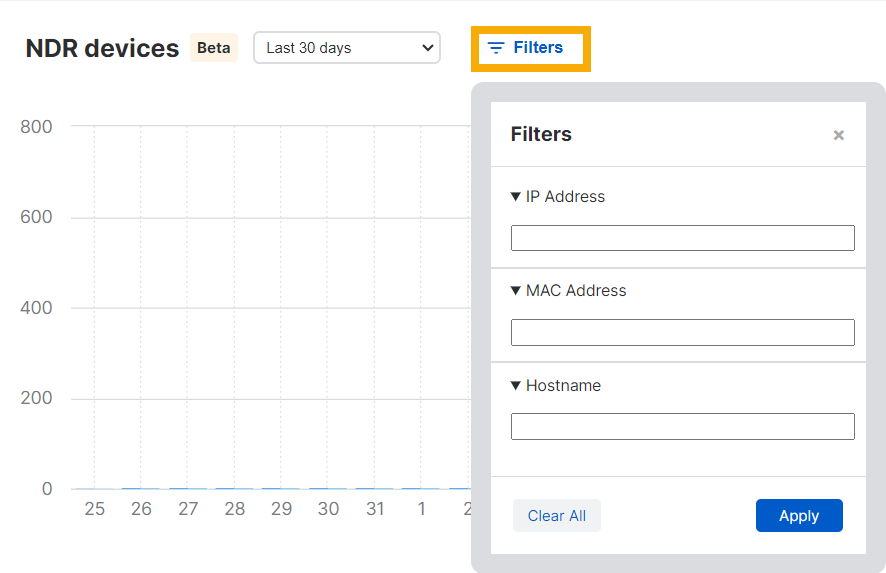Close the Filters panel with the X
Image resolution: width=886 pixels, height=573 pixels.
coord(838,135)
